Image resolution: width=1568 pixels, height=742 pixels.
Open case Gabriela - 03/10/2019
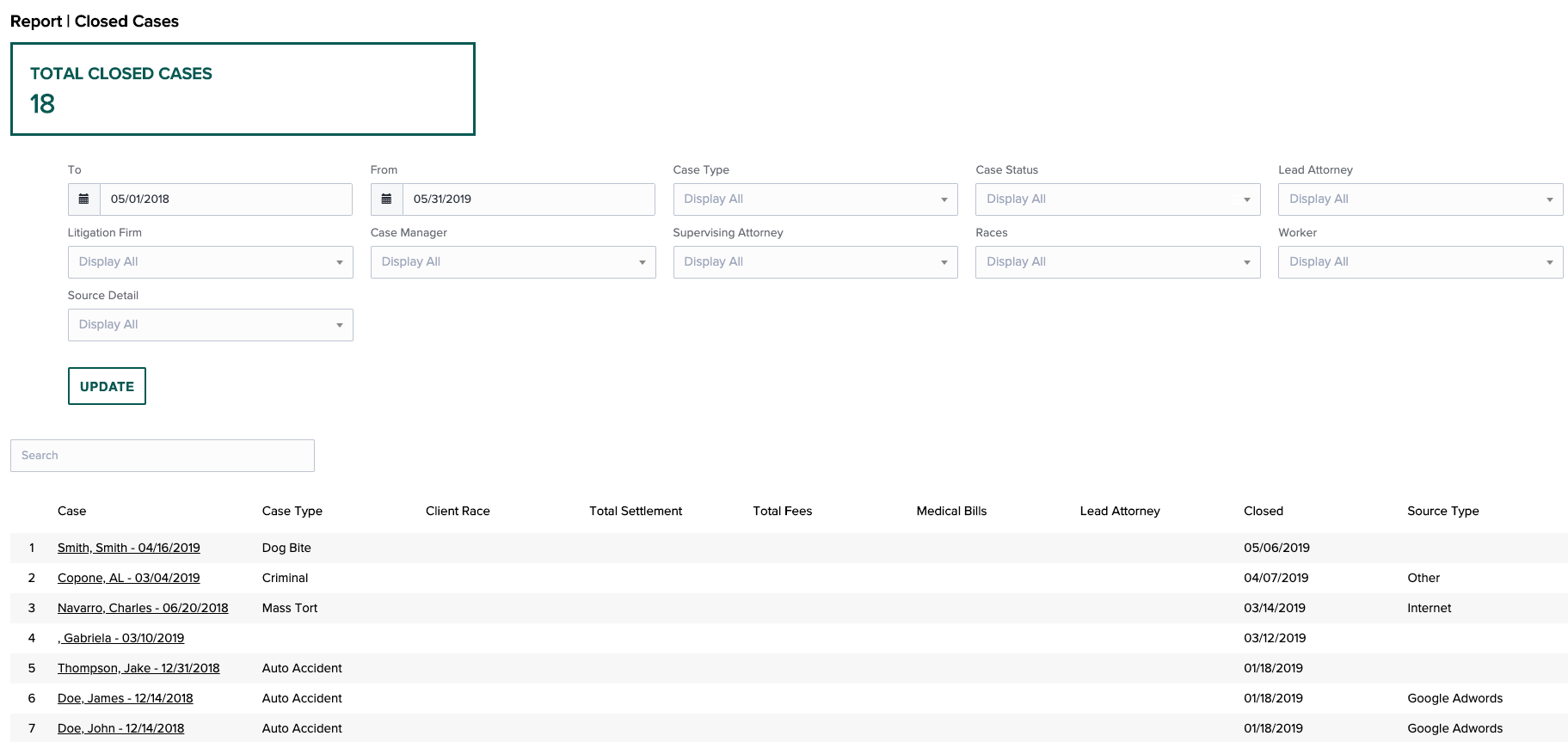coord(121,638)
